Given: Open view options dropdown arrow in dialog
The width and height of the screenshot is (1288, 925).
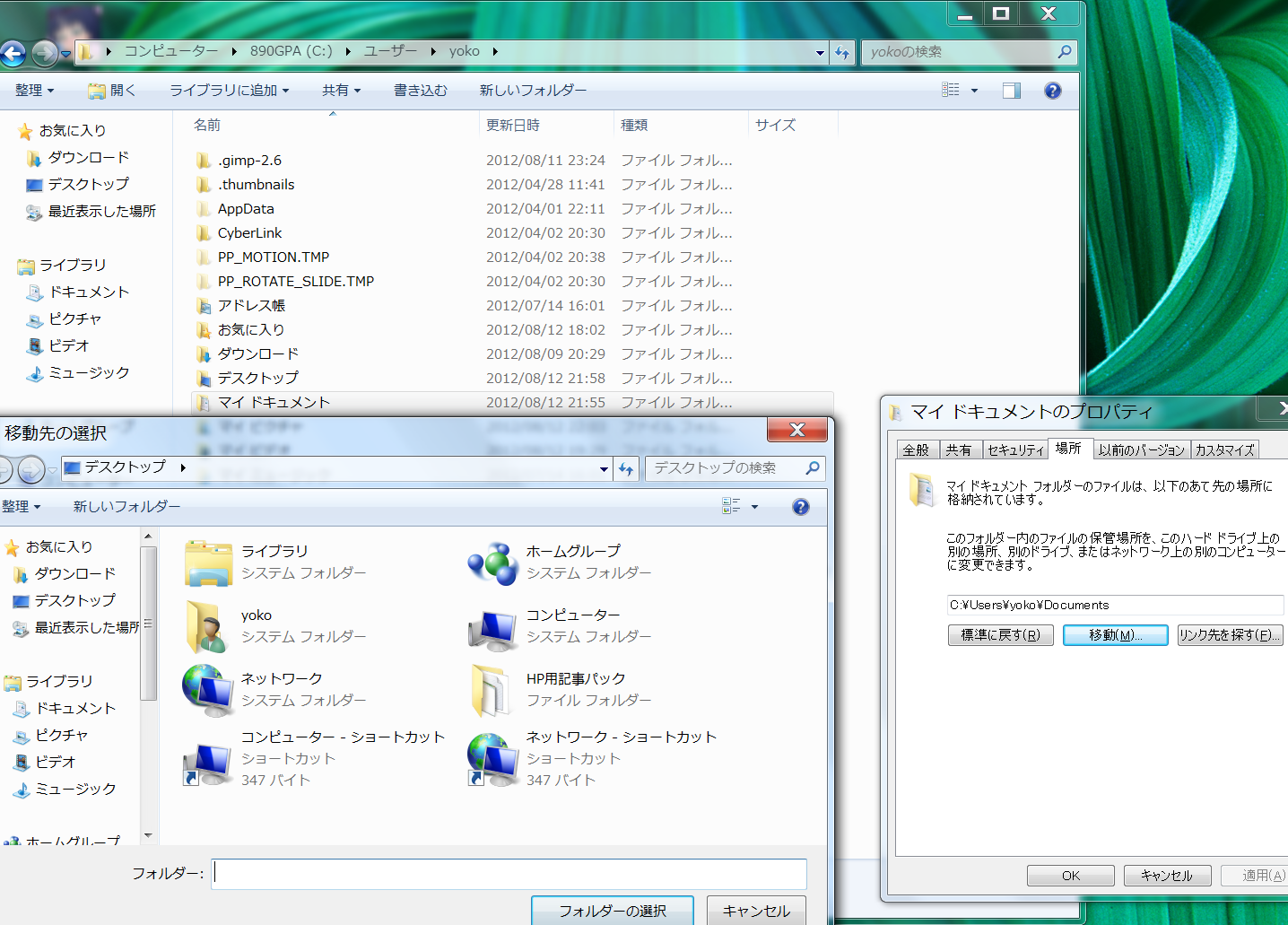Looking at the screenshot, I should 754,507.
